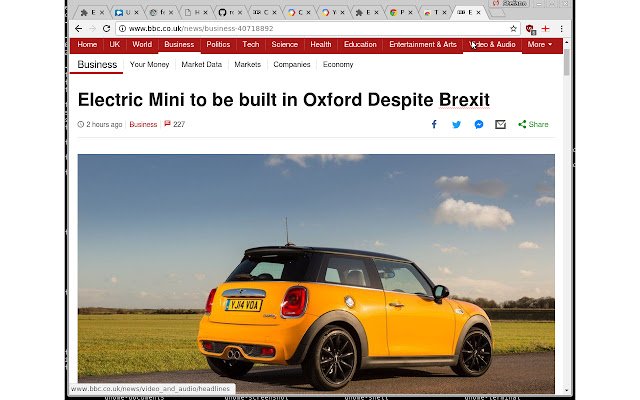Image resolution: width=640 pixels, height=400 pixels.
Task: Go to BBC News Home
Action: tap(87, 44)
